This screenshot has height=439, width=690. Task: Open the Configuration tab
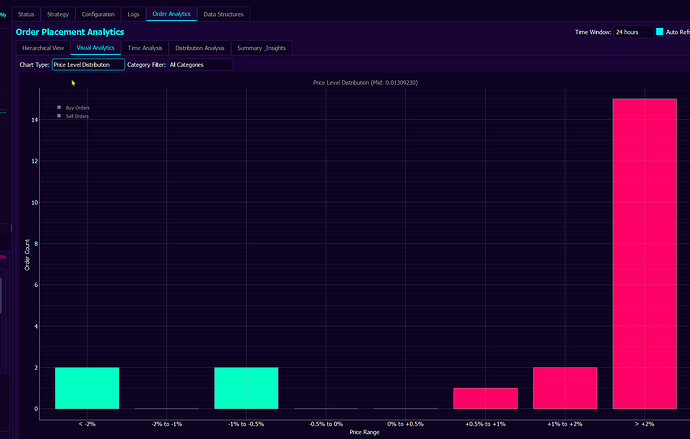coord(97,14)
